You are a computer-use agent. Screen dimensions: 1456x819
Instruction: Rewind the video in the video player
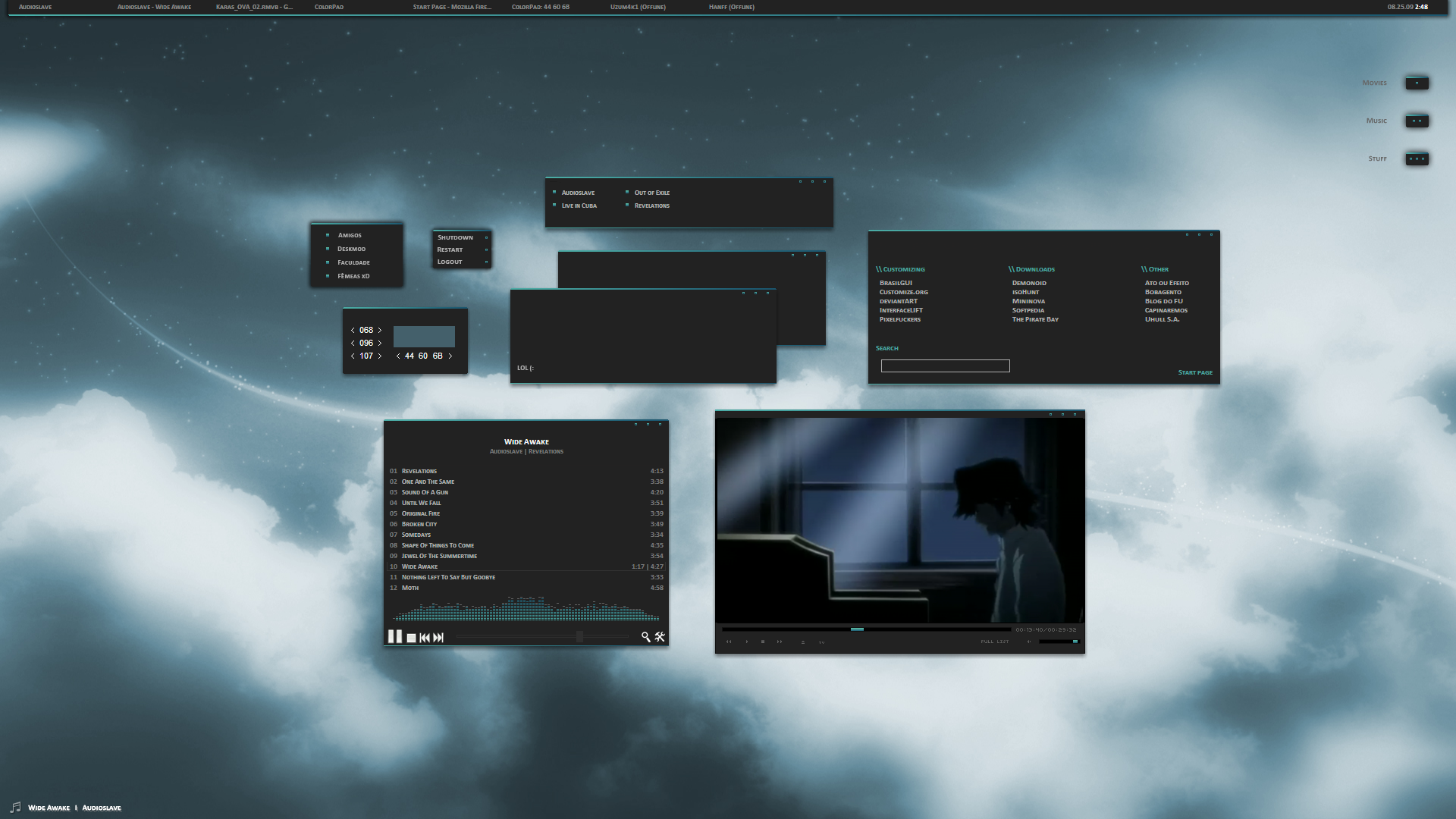point(729,642)
